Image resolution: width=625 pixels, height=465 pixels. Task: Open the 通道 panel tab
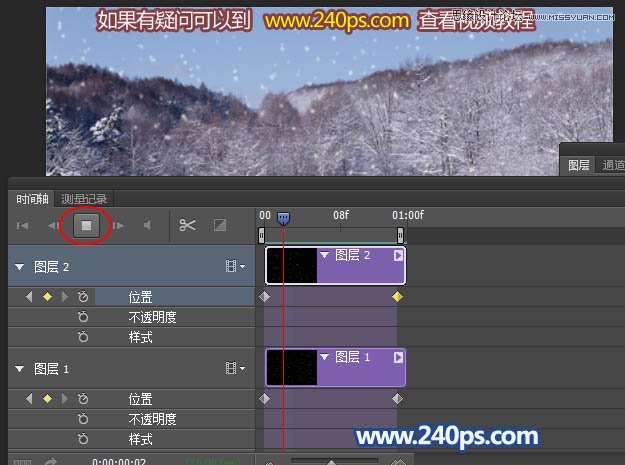pyautogui.click(x=612, y=165)
